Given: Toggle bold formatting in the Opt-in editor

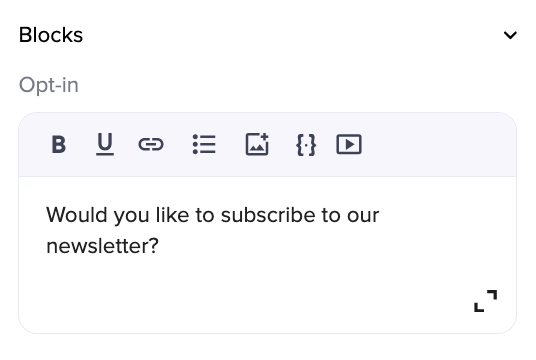Looking at the screenshot, I should click(x=58, y=145).
